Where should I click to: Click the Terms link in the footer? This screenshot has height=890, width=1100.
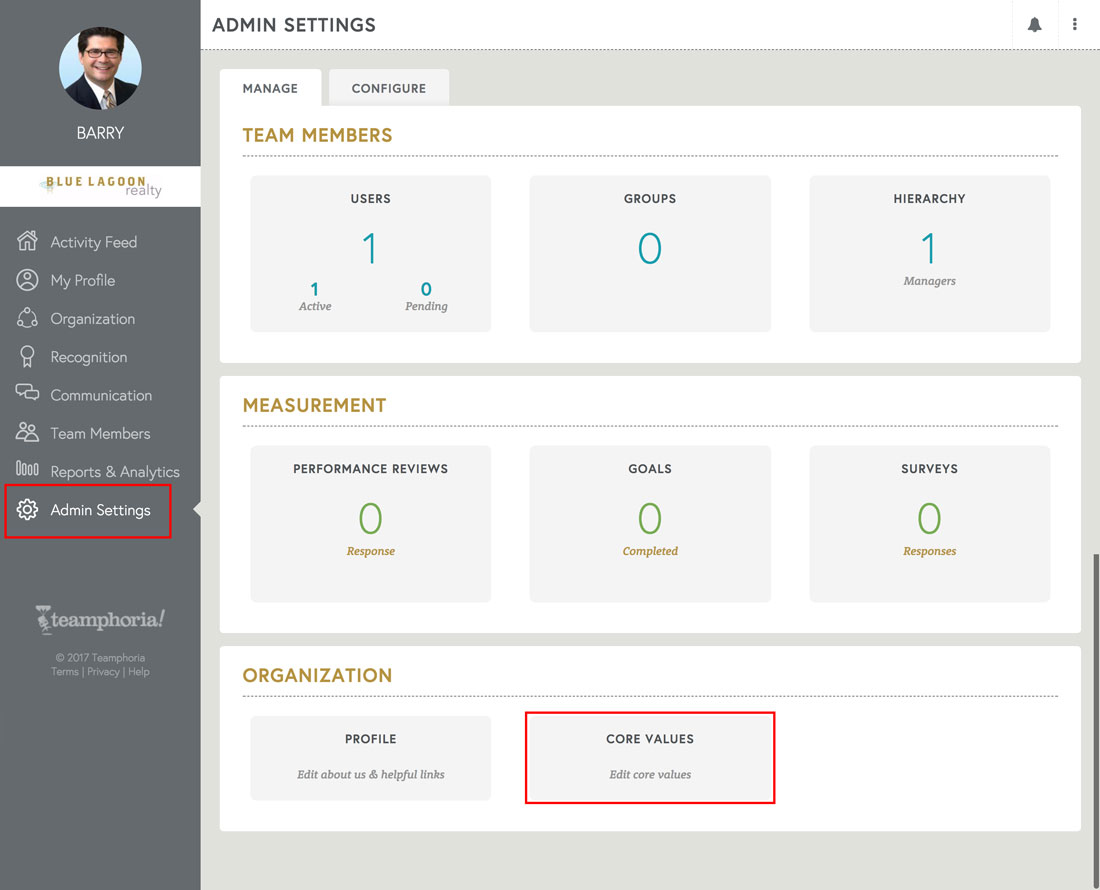pyautogui.click(x=64, y=671)
